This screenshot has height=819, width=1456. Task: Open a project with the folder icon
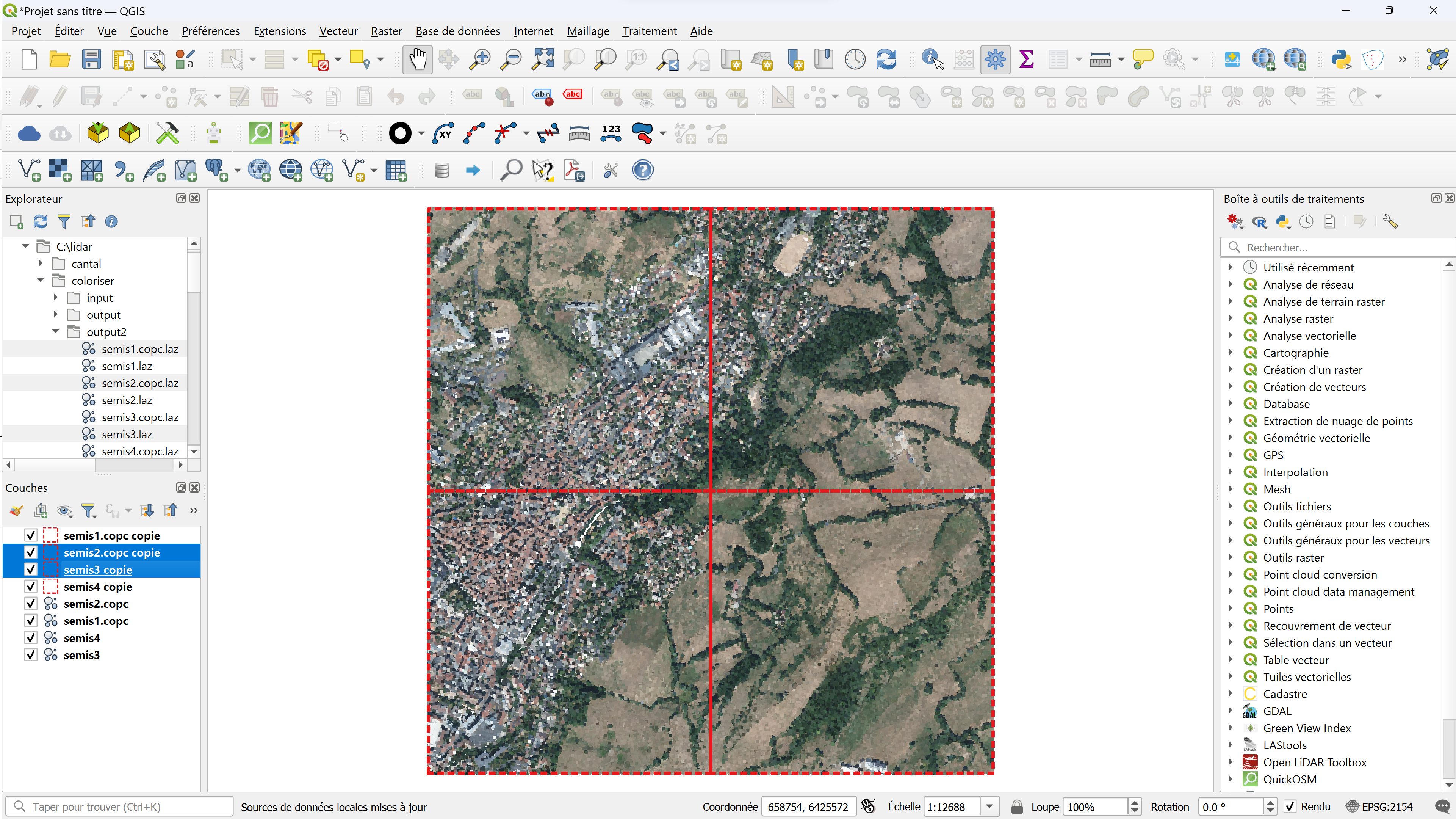[59, 60]
